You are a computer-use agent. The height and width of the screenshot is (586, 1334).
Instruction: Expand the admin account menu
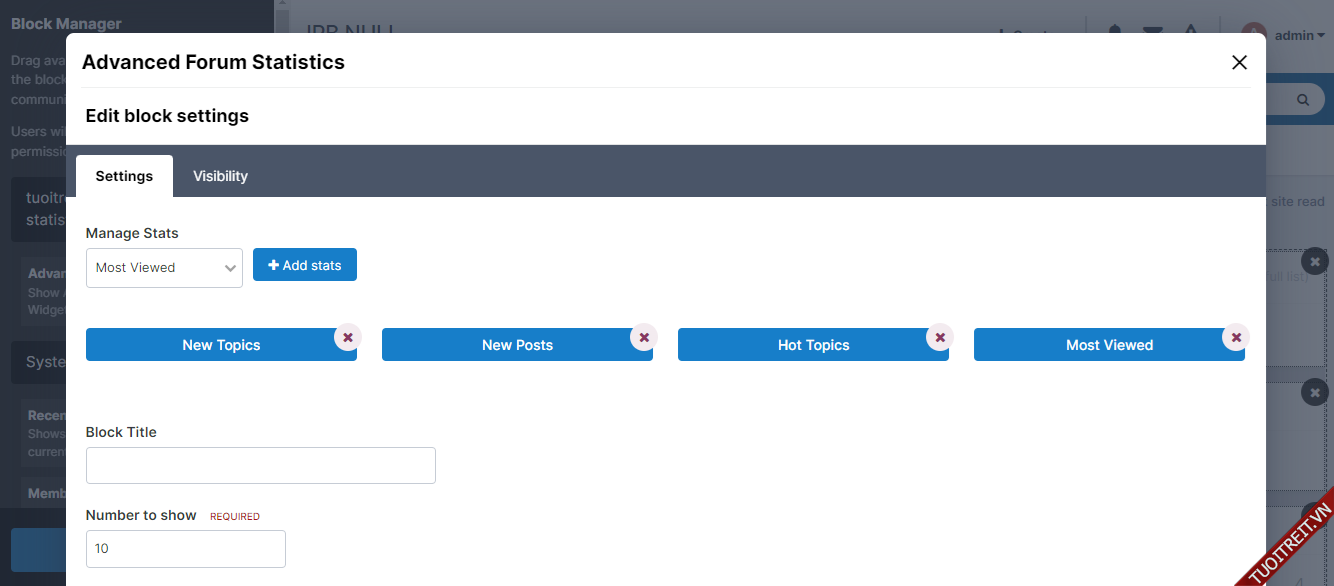pos(1300,35)
